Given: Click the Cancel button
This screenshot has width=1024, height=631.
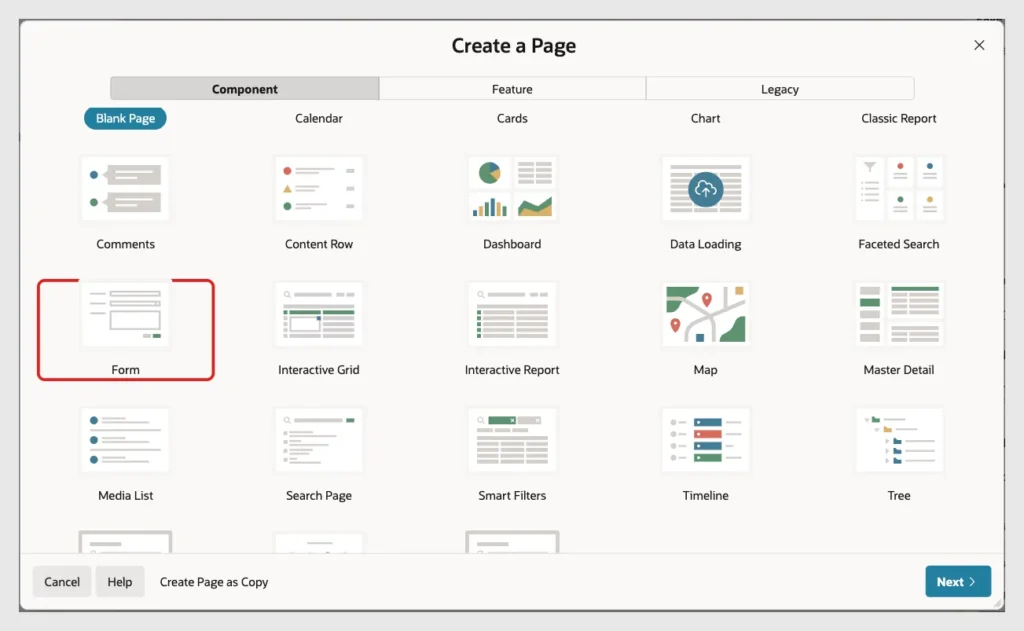Looking at the screenshot, I should [x=62, y=581].
